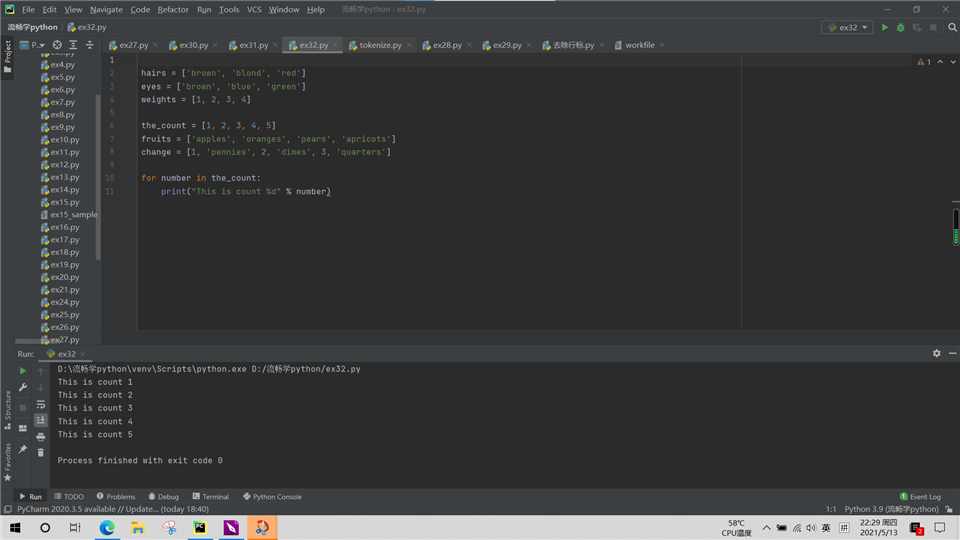Screen dimensions: 960x540
Task: Rerun ex32 from the Run panel
Action: (x=23, y=371)
